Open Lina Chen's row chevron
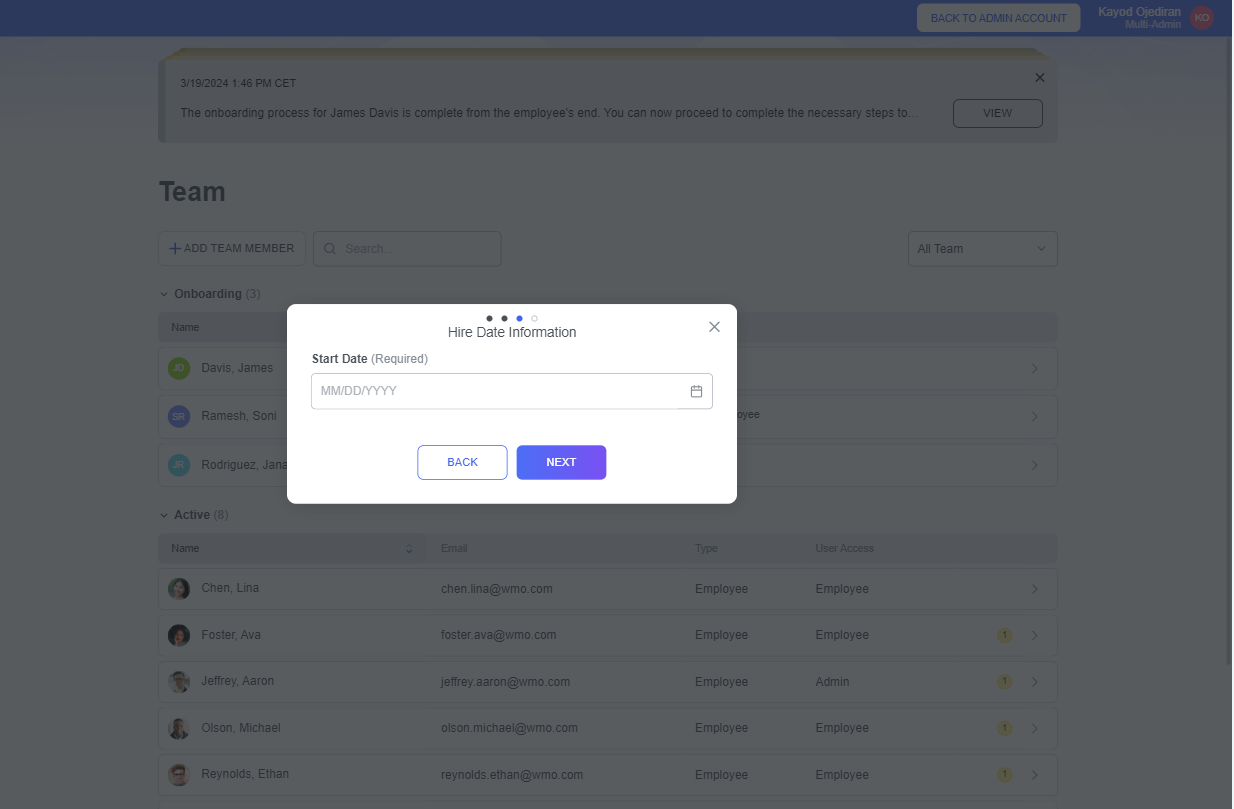The height and width of the screenshot is (809, 1234). [1035, 589]
